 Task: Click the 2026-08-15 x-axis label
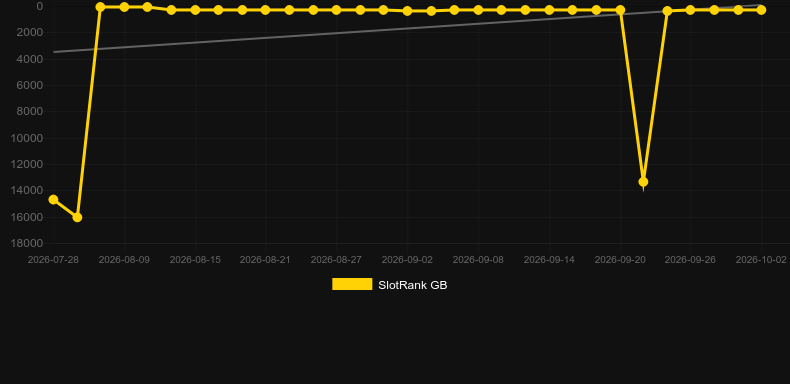(x=195, y=260)
